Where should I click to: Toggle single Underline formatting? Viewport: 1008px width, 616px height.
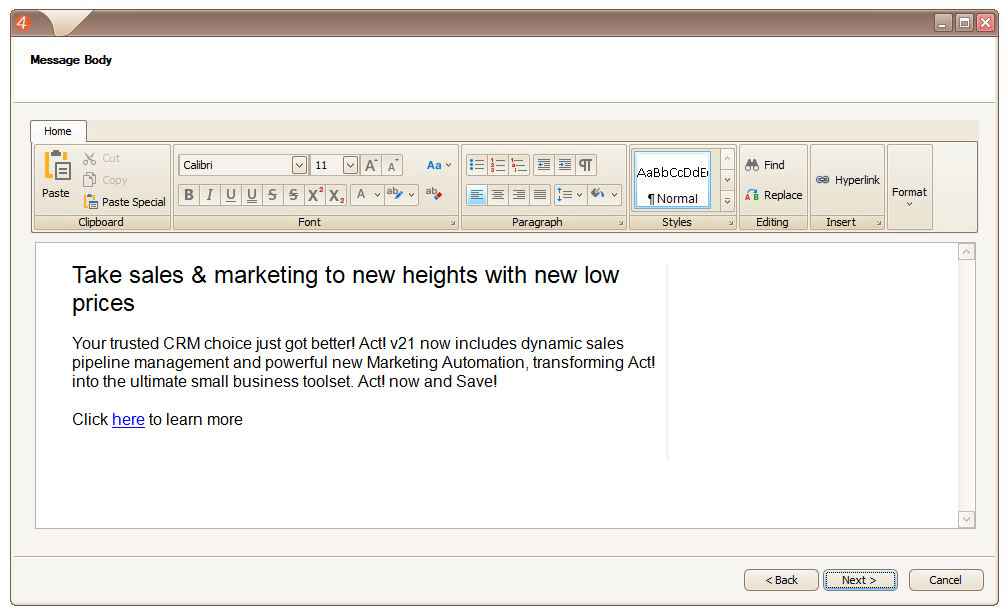[x=231, y=195]
